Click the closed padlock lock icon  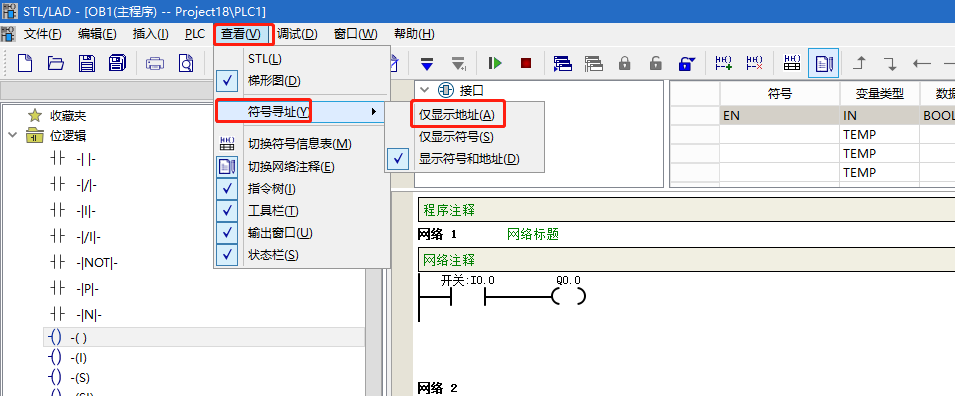tap(624, 63)
